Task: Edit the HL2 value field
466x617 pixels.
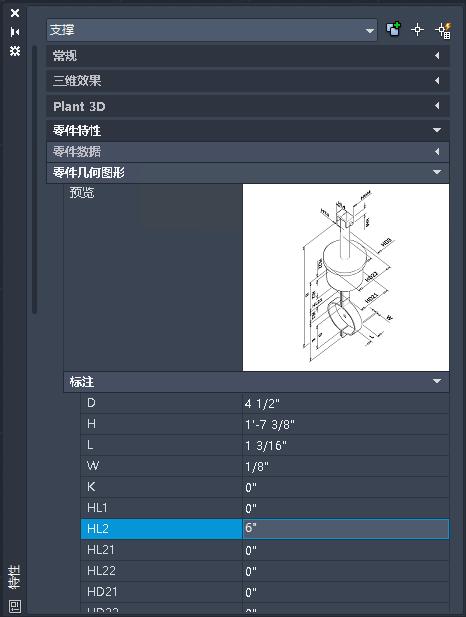Action: point(346,528)
